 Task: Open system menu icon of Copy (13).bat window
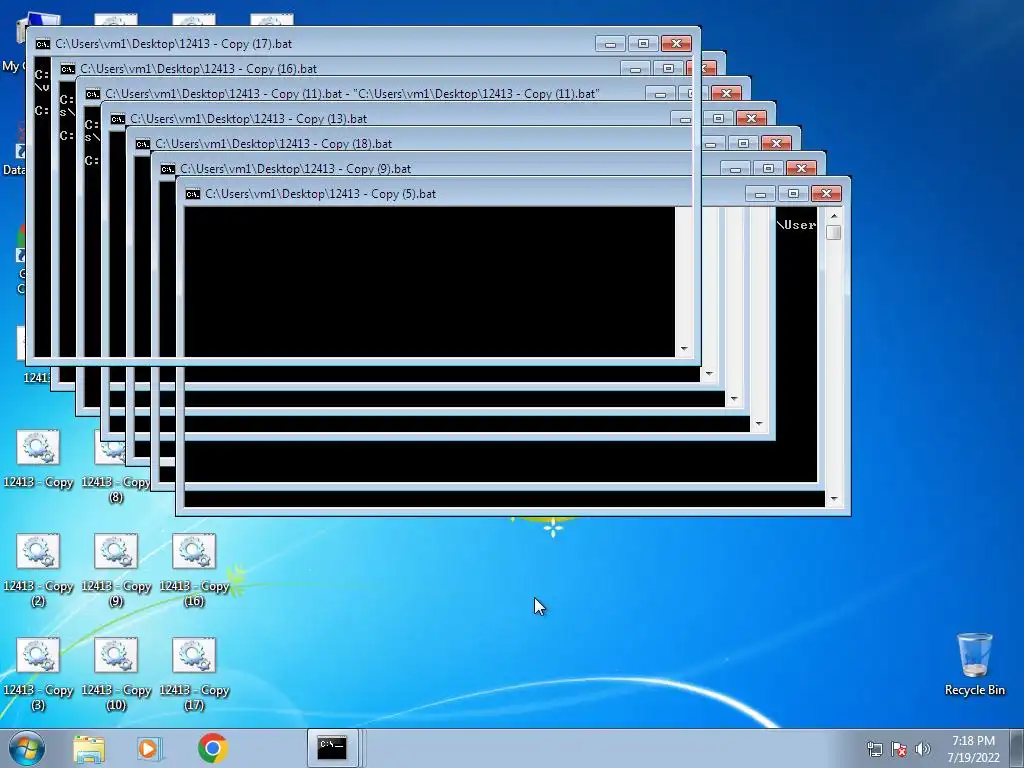pos(118,119)
